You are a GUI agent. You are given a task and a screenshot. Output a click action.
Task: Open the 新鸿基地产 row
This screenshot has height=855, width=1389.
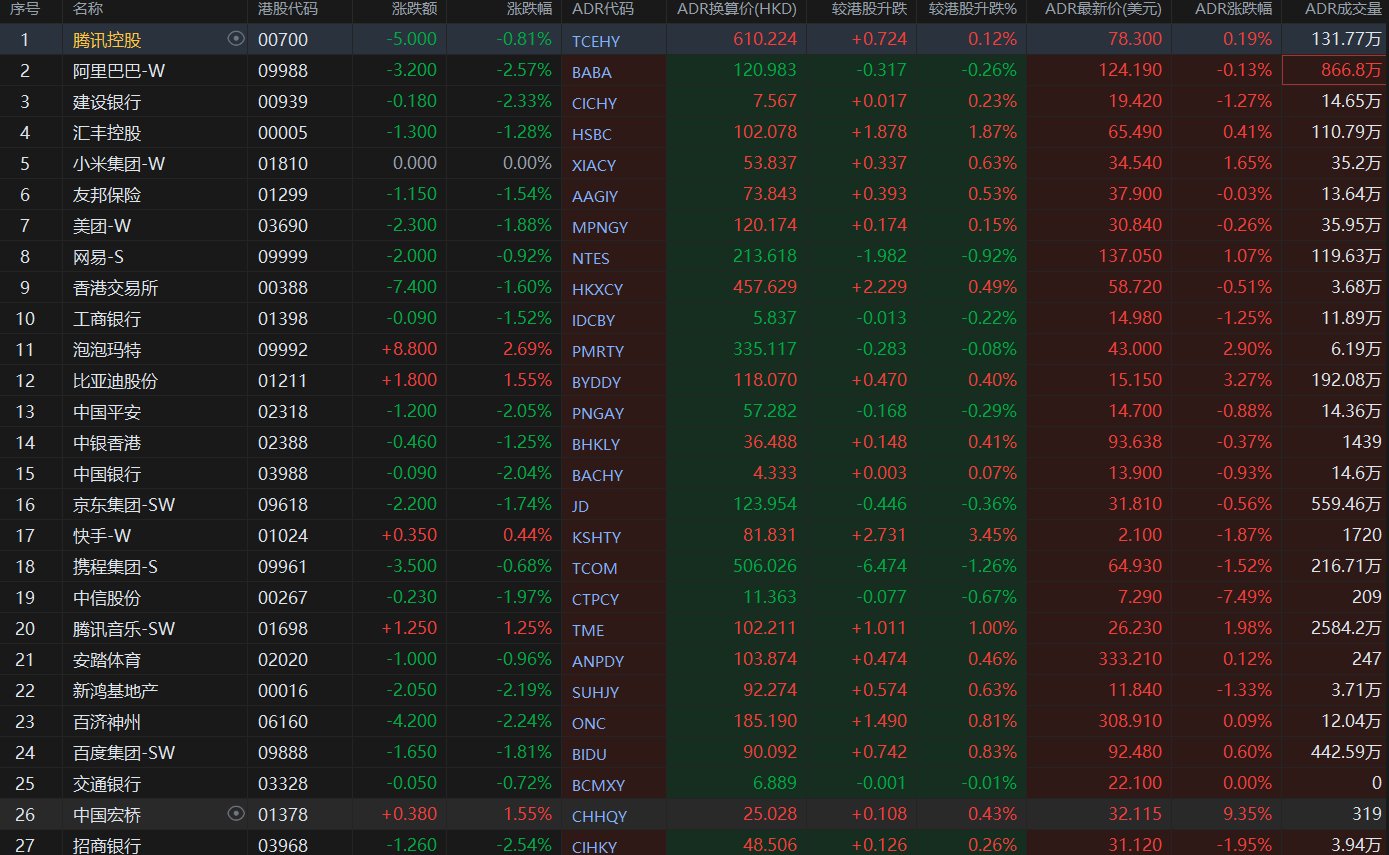(694, 691)
